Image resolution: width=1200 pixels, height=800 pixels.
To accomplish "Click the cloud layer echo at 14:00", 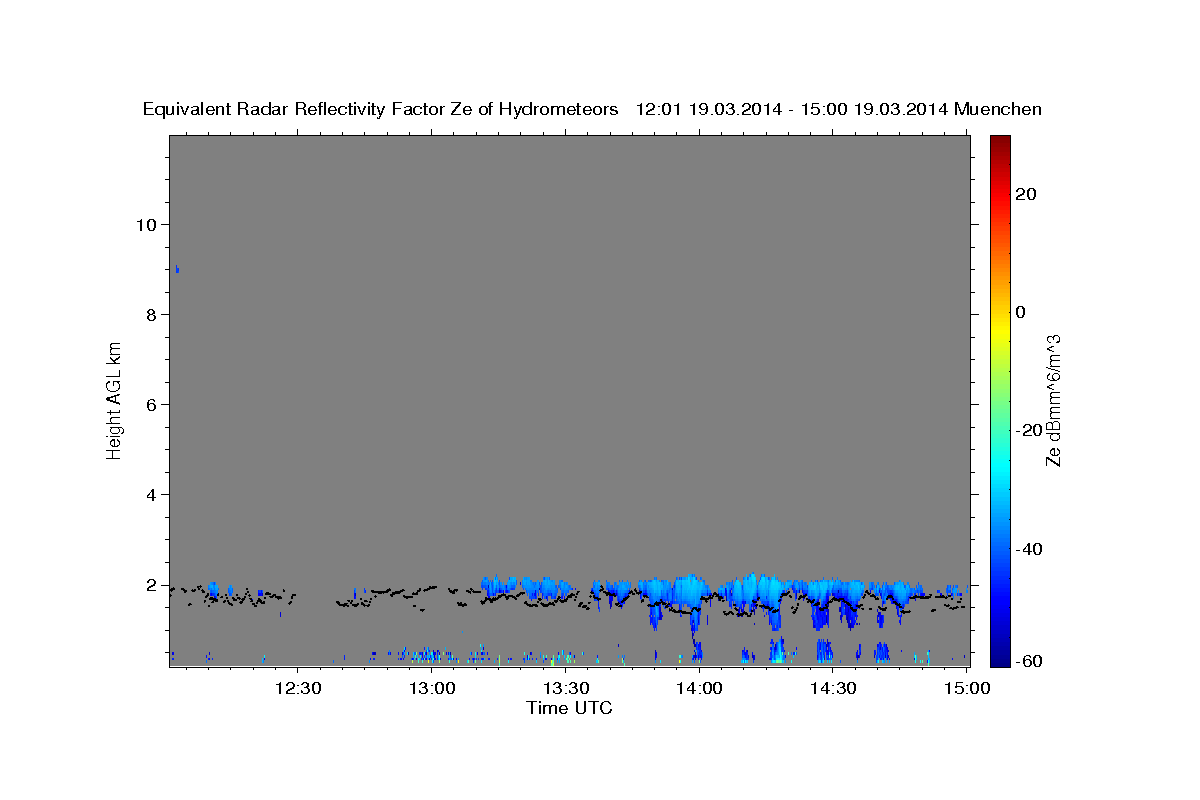I will 693,600.
